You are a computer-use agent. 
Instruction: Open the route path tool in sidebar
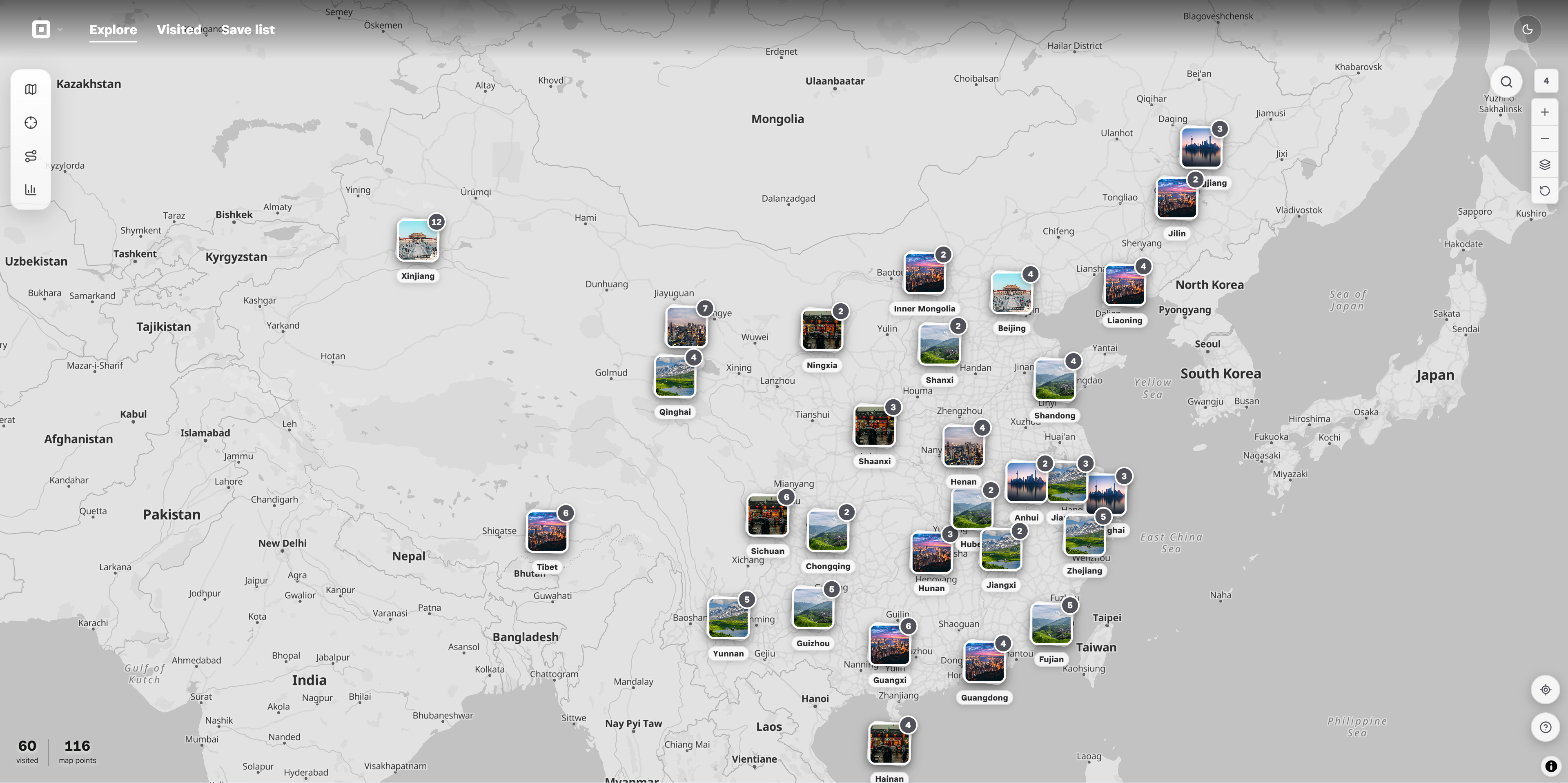tap(31, 156)
